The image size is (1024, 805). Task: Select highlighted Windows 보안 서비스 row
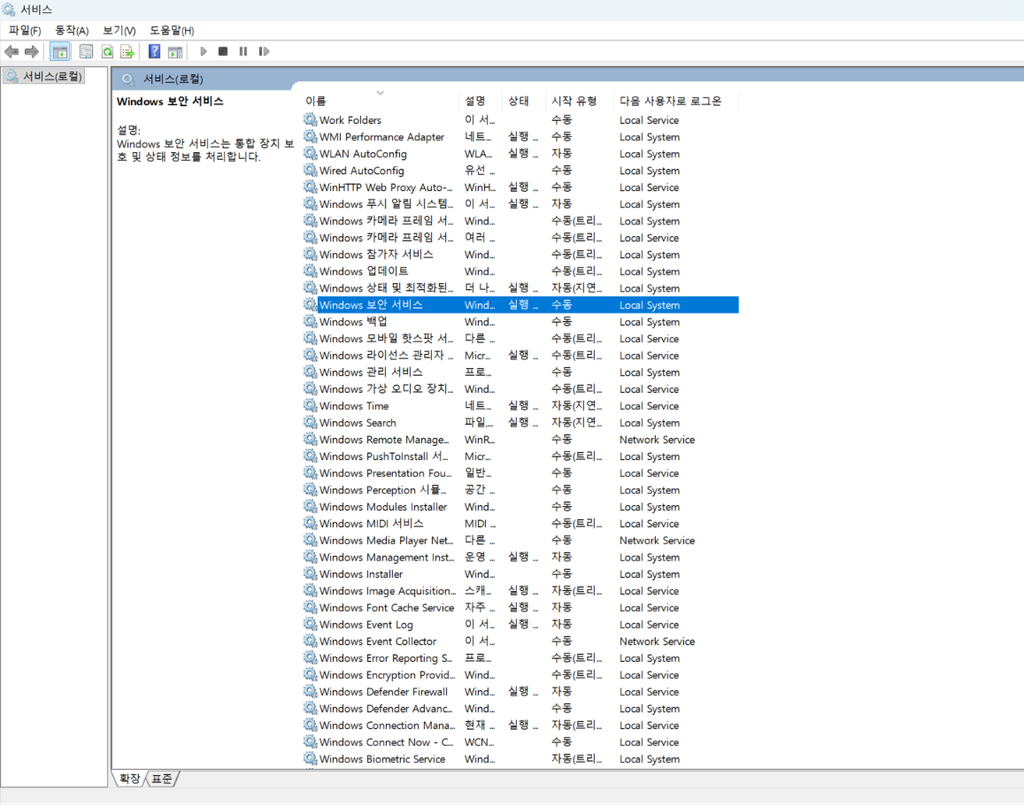(x=520, y=305)
